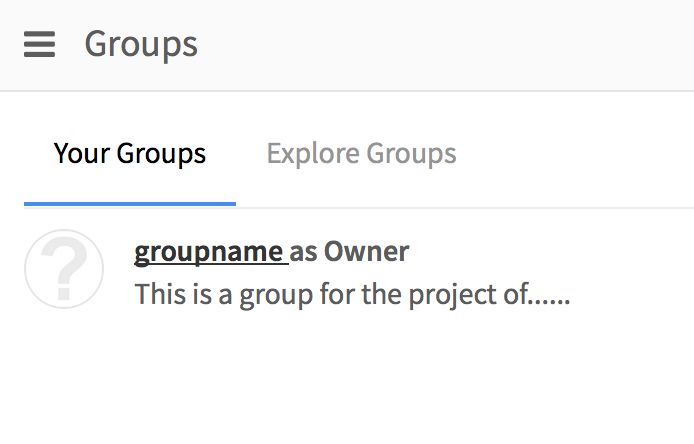Click the blue underline below Your Groups
Screen dimensions: 694x444
pos(130,203)
